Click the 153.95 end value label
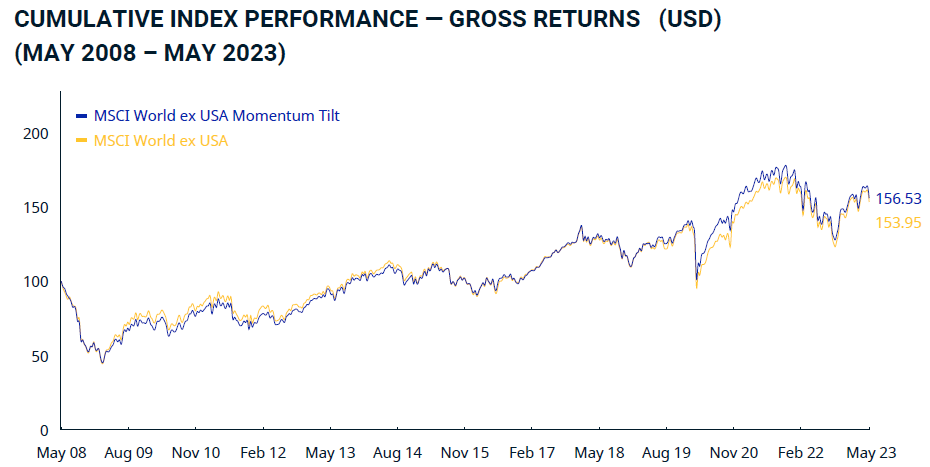This screenshot has height=467, width=930. click(897, 222)
